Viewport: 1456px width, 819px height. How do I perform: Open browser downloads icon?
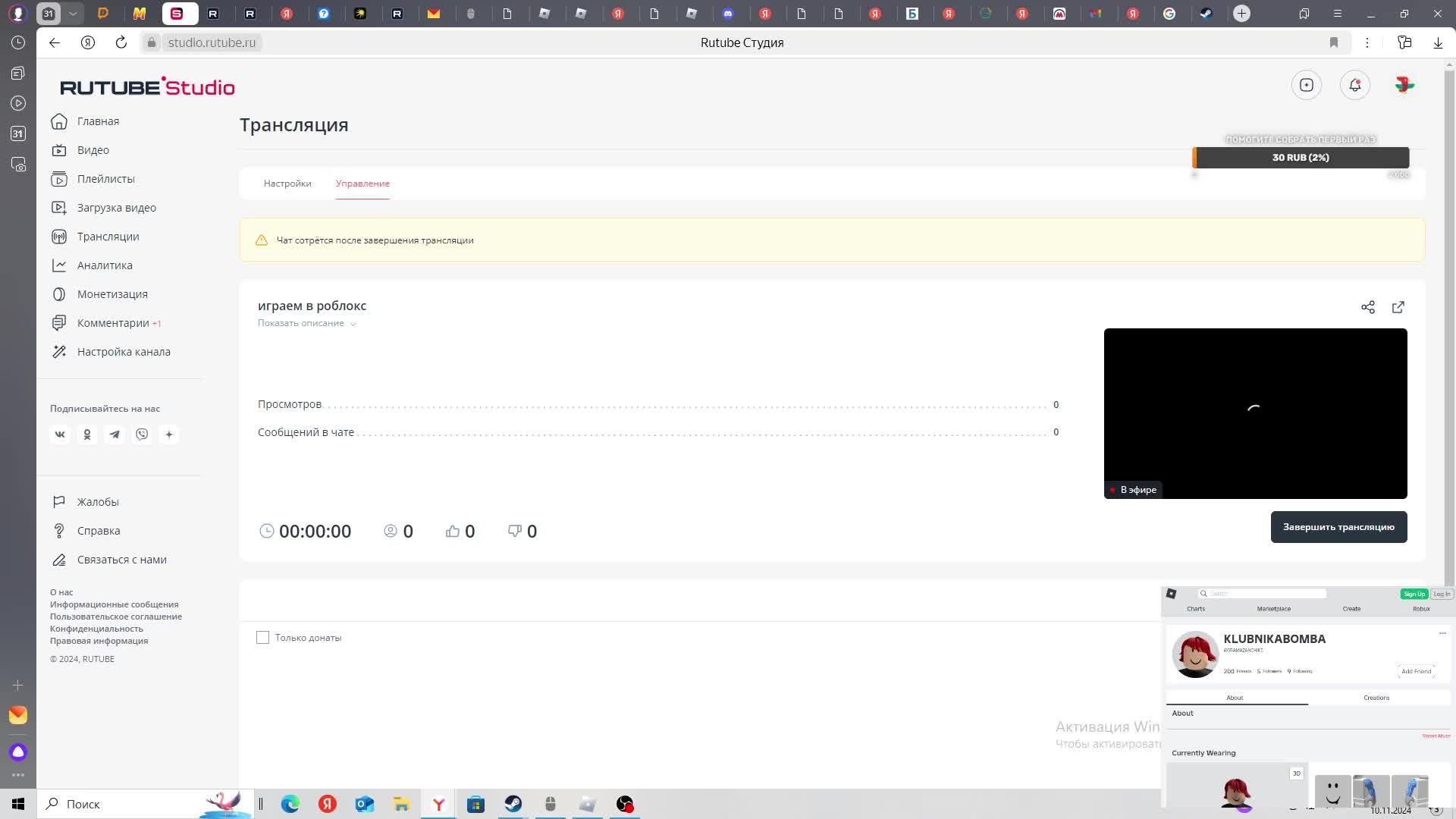1438,42
